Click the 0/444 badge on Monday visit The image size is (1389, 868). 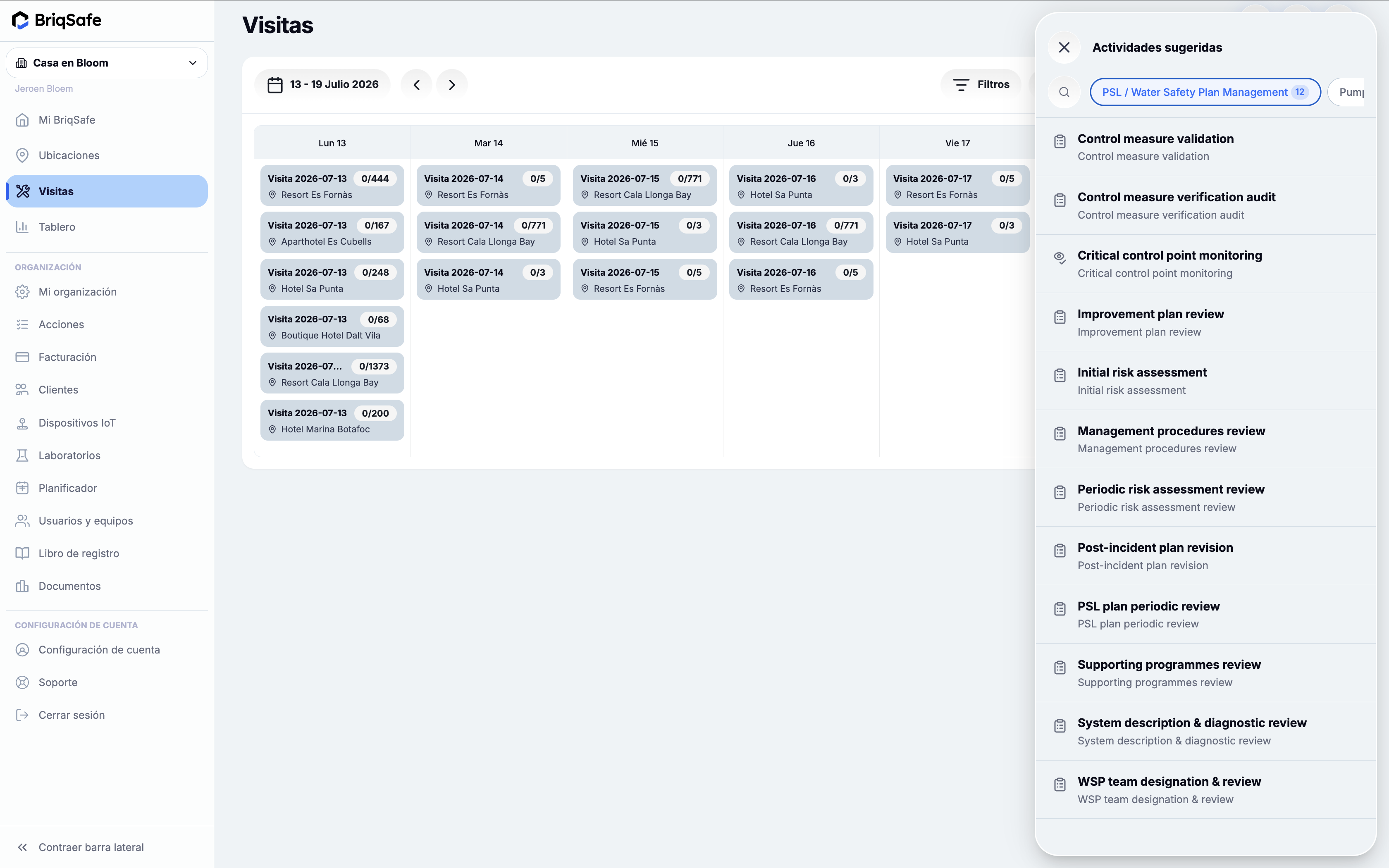click(375, 179)
